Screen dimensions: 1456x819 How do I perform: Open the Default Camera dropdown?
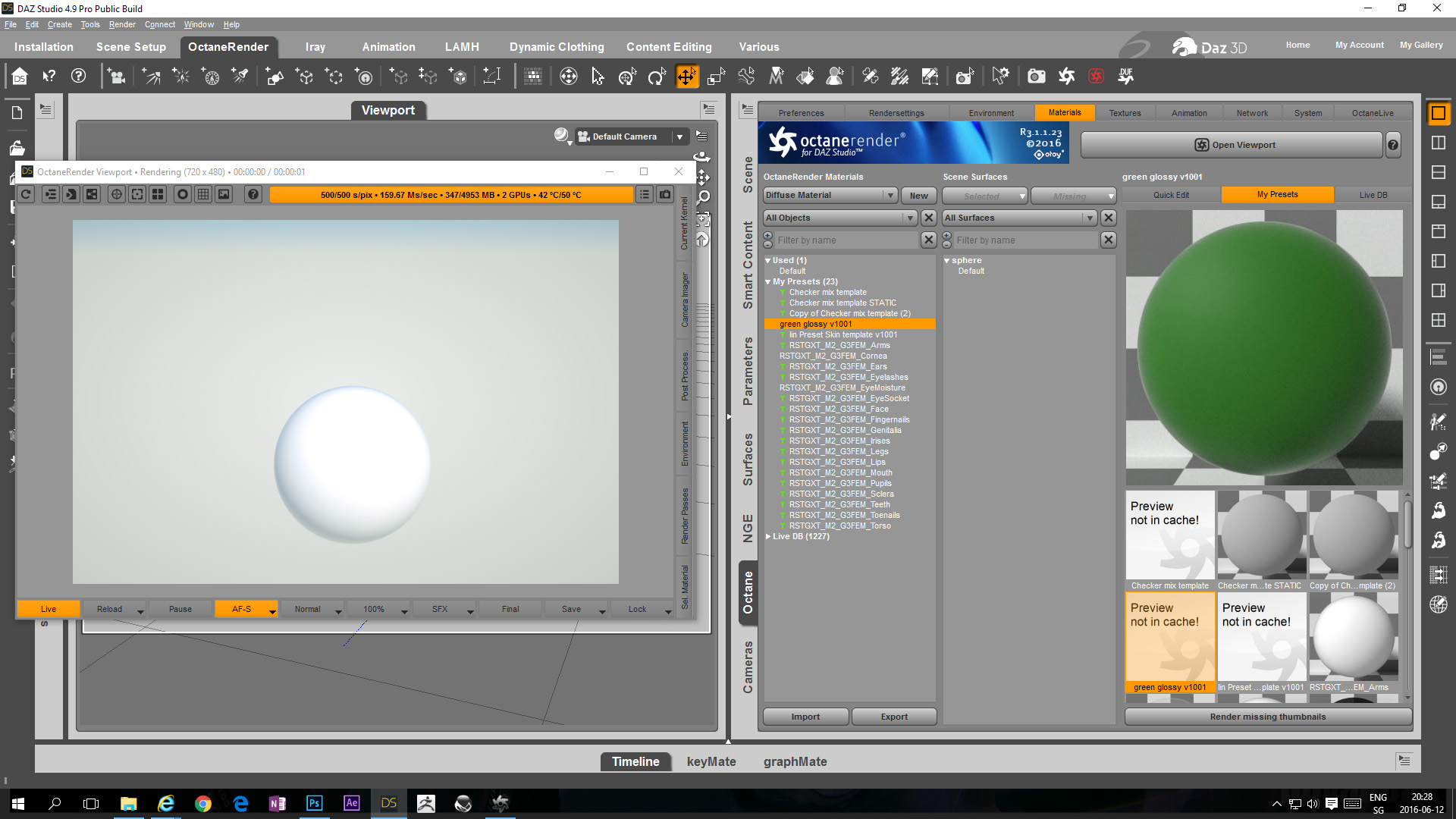pyautogui.click(x=679, y=137)
